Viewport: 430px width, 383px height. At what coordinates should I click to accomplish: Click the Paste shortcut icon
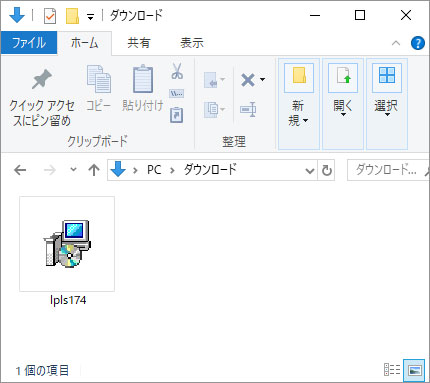tap(177, 115)
